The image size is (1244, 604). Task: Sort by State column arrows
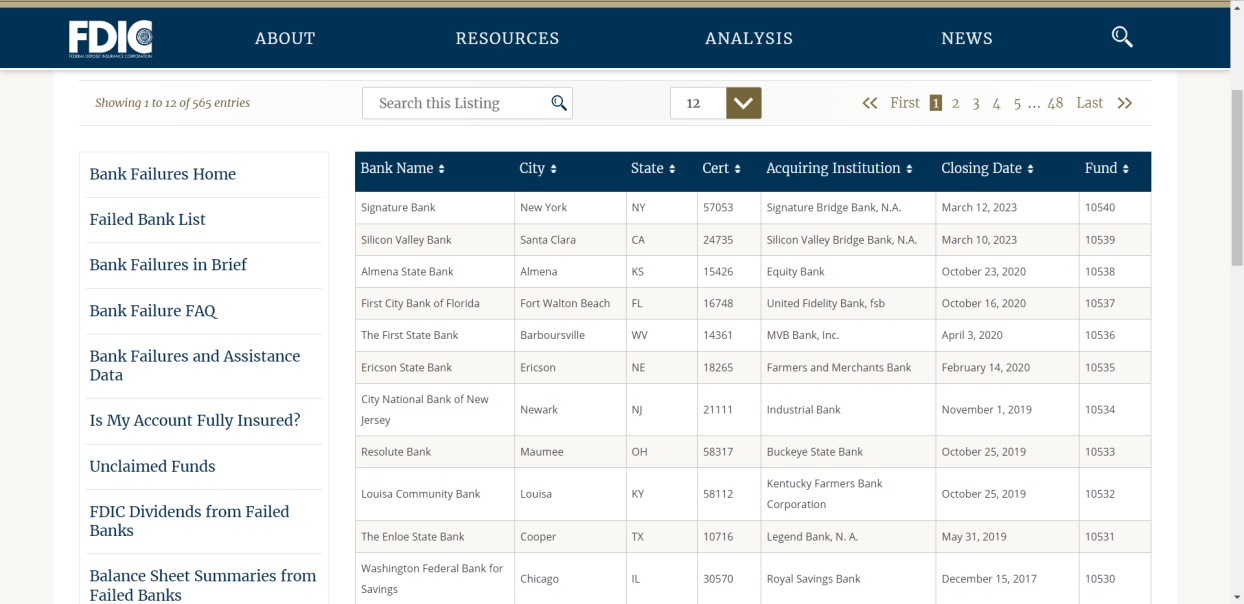[672, 169]
